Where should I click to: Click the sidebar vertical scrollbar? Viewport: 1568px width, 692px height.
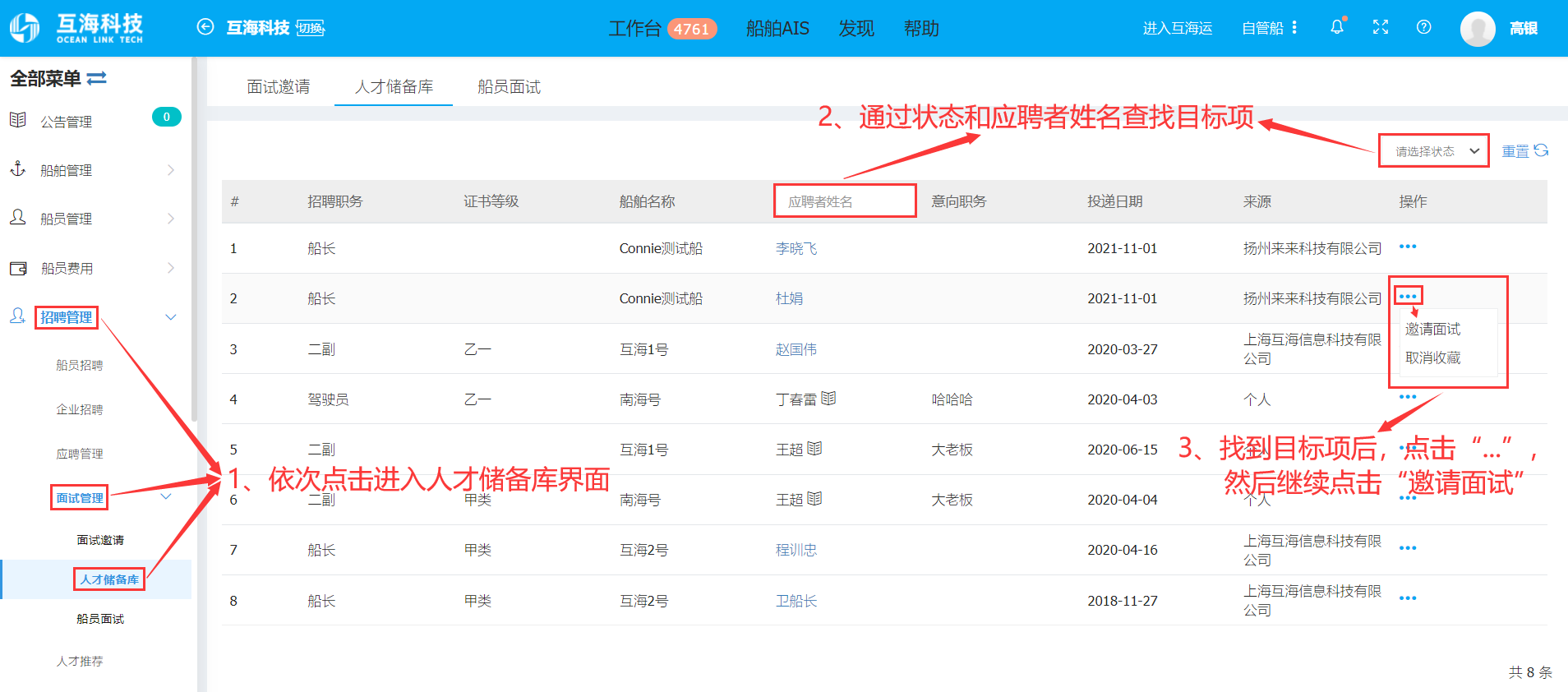(x=194, y=238)
